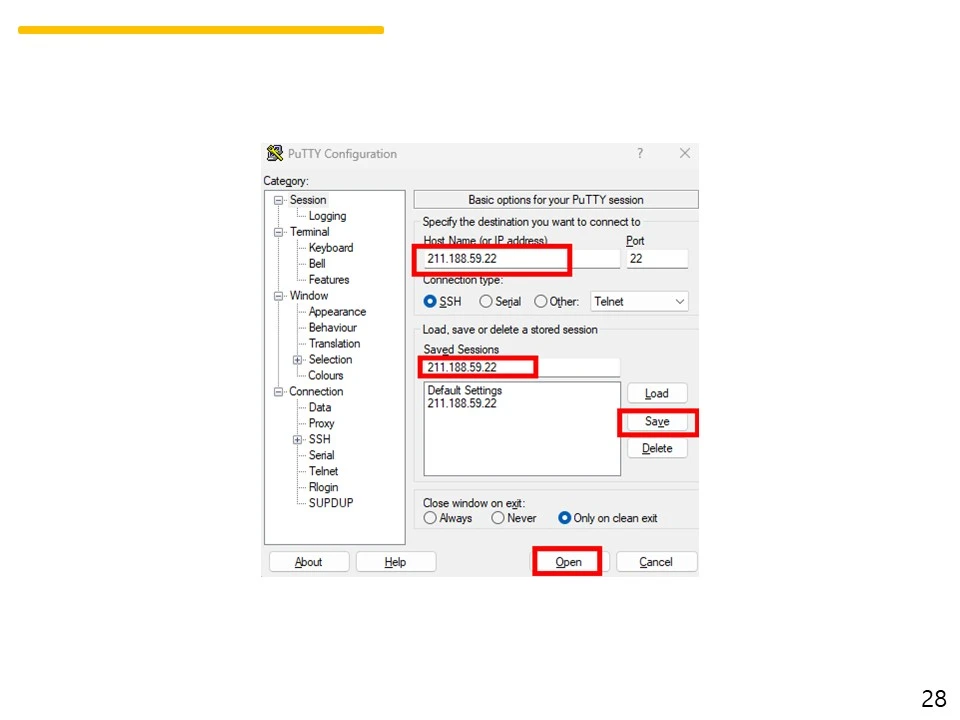Click the question mark help icon
Screen dimensions: 960x720
tap(640, 153)
